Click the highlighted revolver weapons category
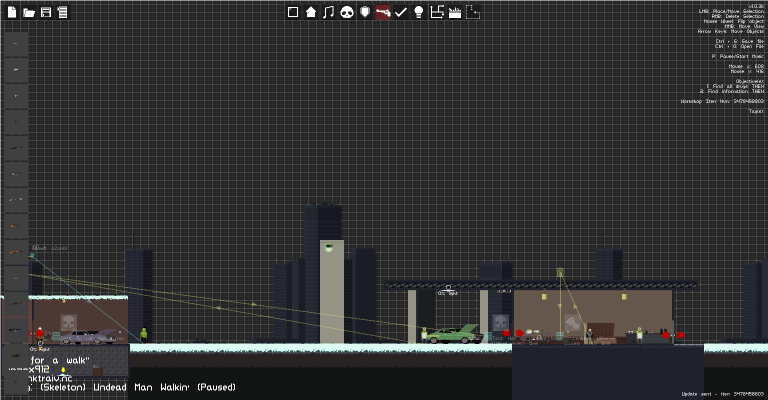Viewport: 768px width, 400px height. [x=383, y=12]
